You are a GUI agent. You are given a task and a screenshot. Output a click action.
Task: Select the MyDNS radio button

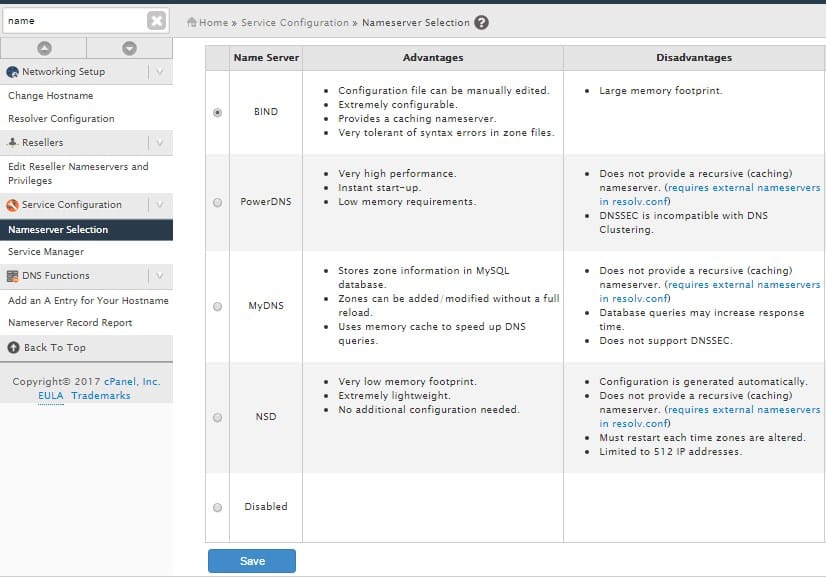coord(217,306)
